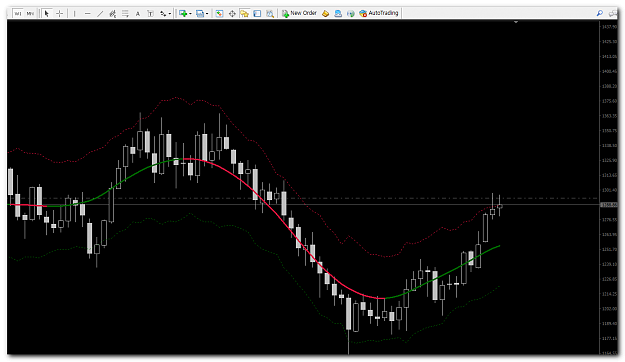Select the text label tool
The image size is (625, 362).
point(150,14)
